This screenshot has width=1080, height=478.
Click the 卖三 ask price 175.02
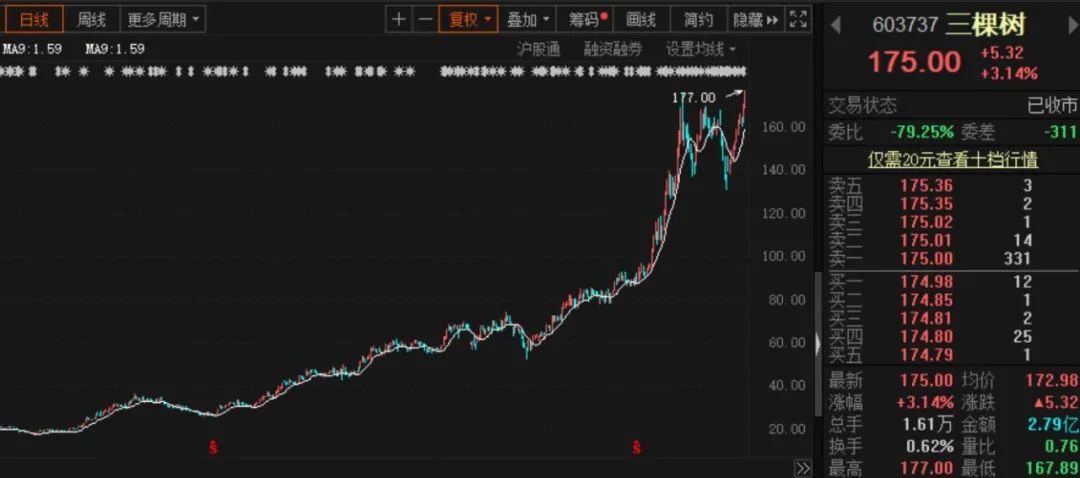pos(926,222)
